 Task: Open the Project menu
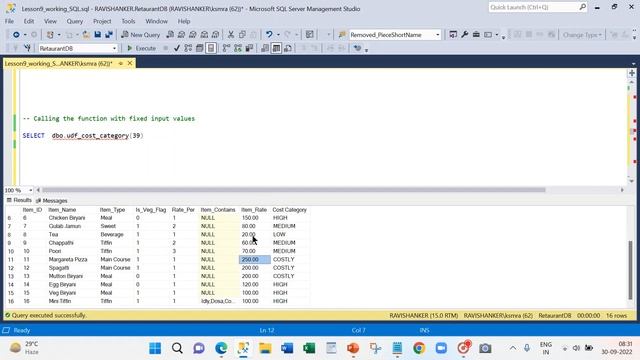(102, 21)
